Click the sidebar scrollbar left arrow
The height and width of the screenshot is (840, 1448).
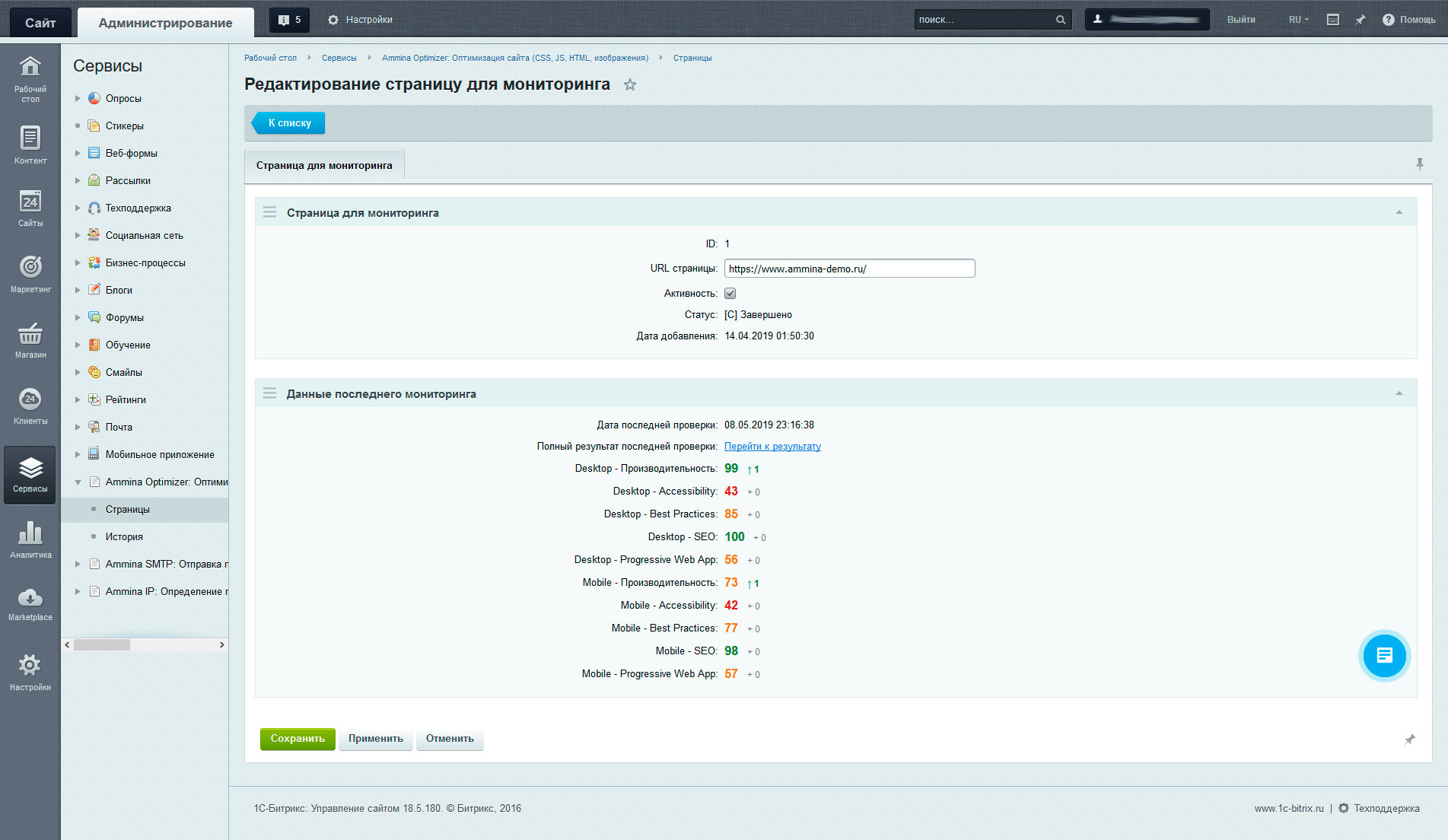(67, 644)
